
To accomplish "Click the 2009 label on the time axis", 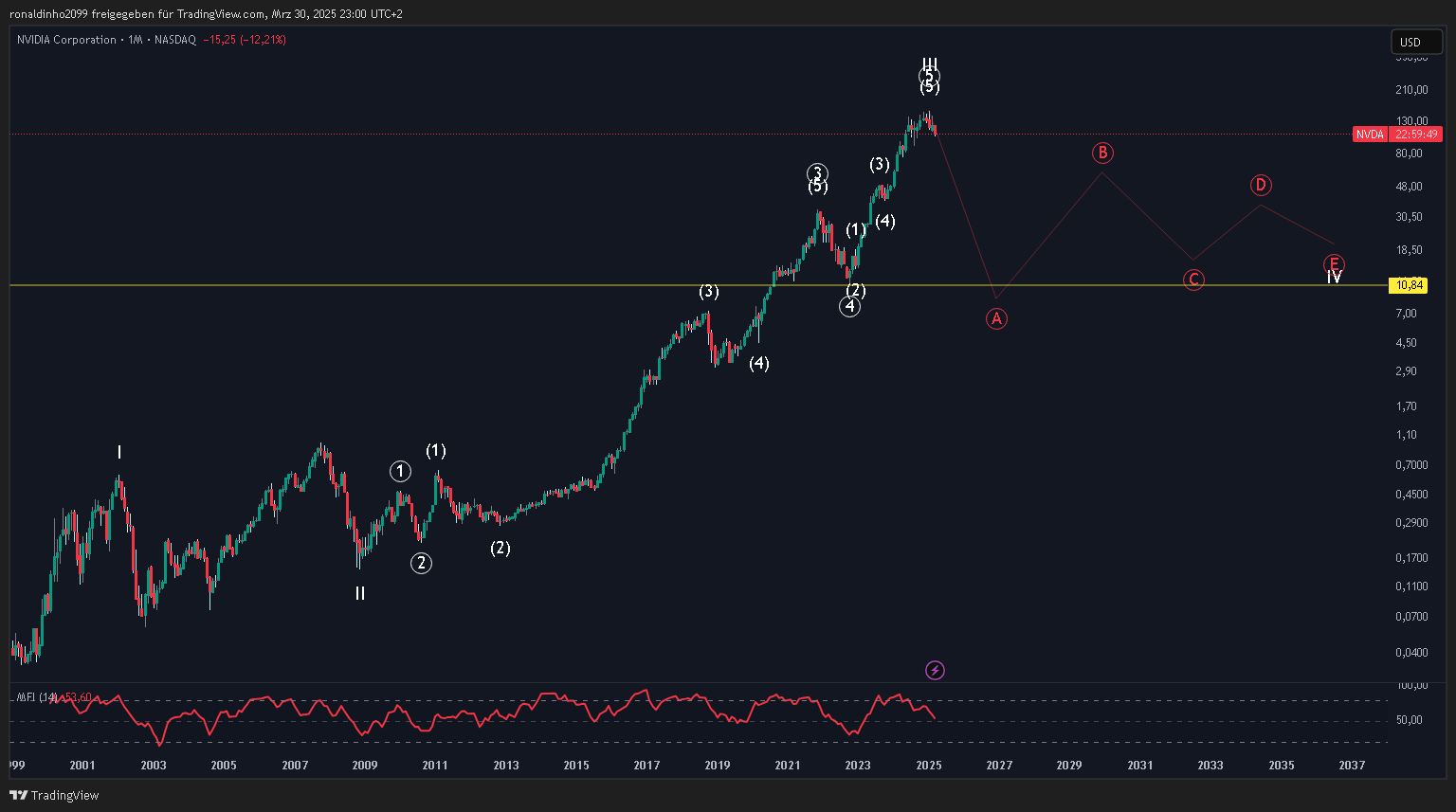I will tap(365, 766).
